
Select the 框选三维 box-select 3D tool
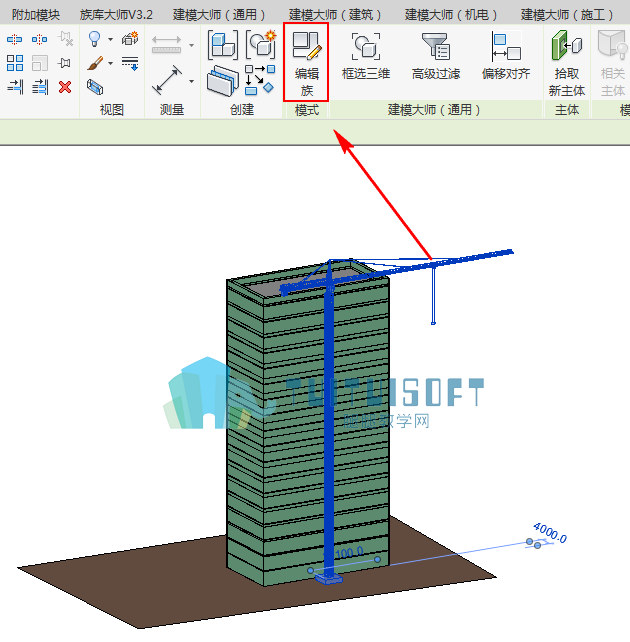click(366, 57)
